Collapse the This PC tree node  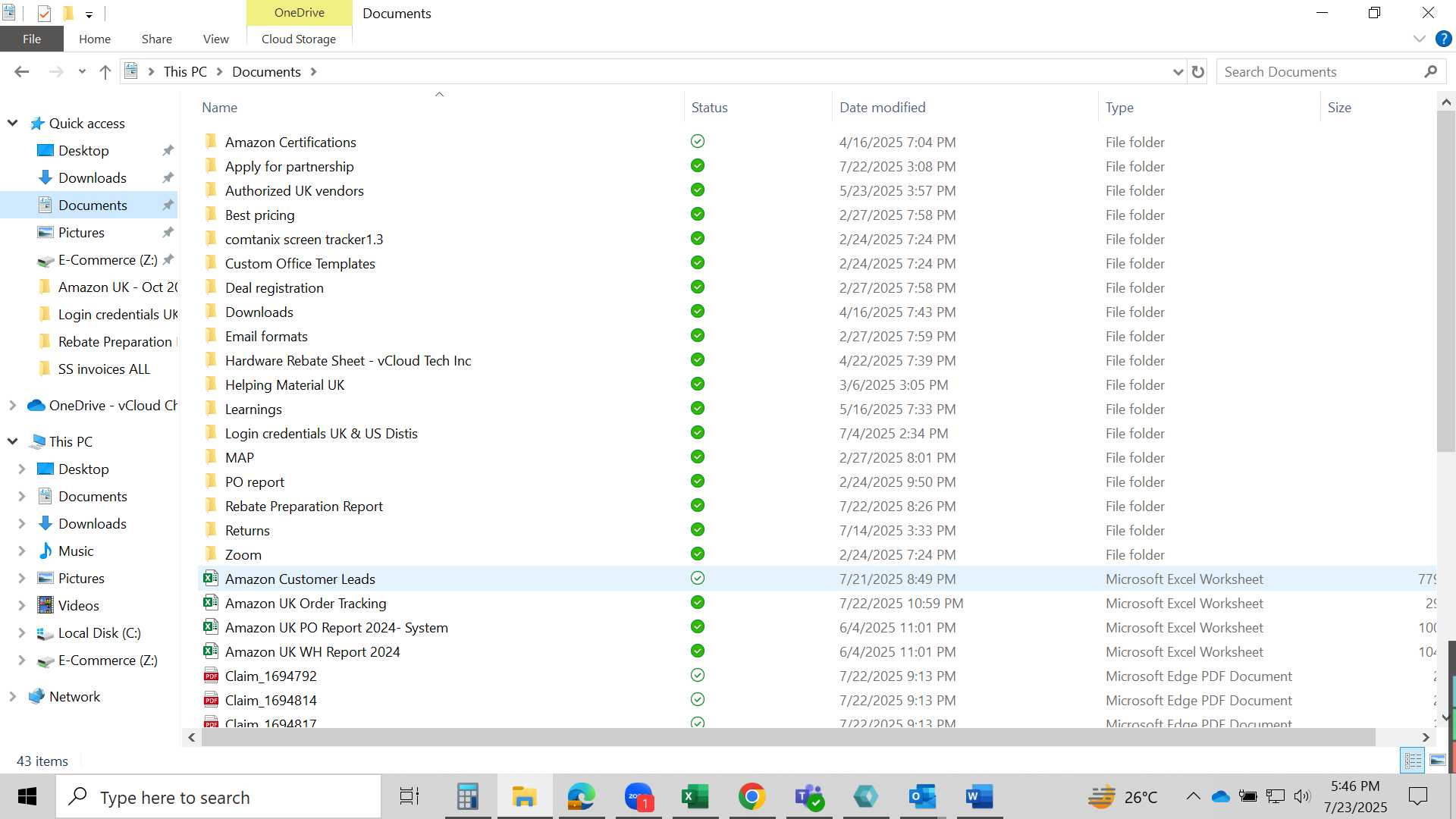[x=13, y=441]
